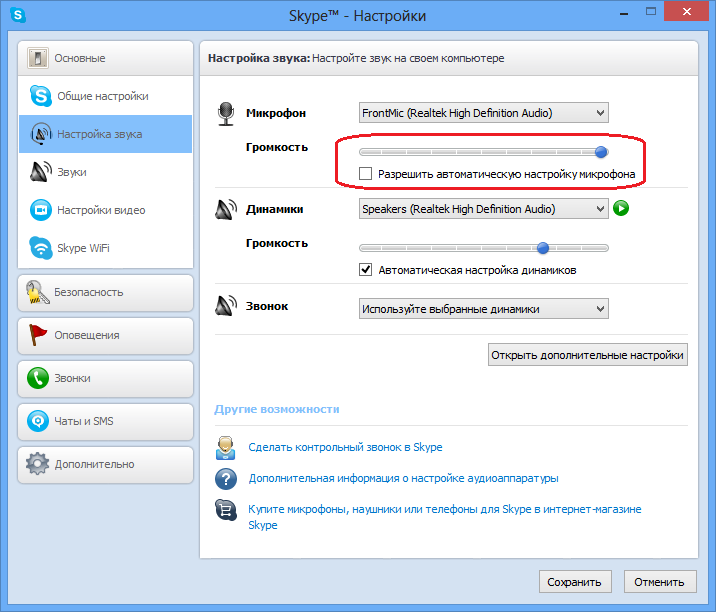Click the test-call operator icon
This screenshot has width=716, height=612.
226,448
